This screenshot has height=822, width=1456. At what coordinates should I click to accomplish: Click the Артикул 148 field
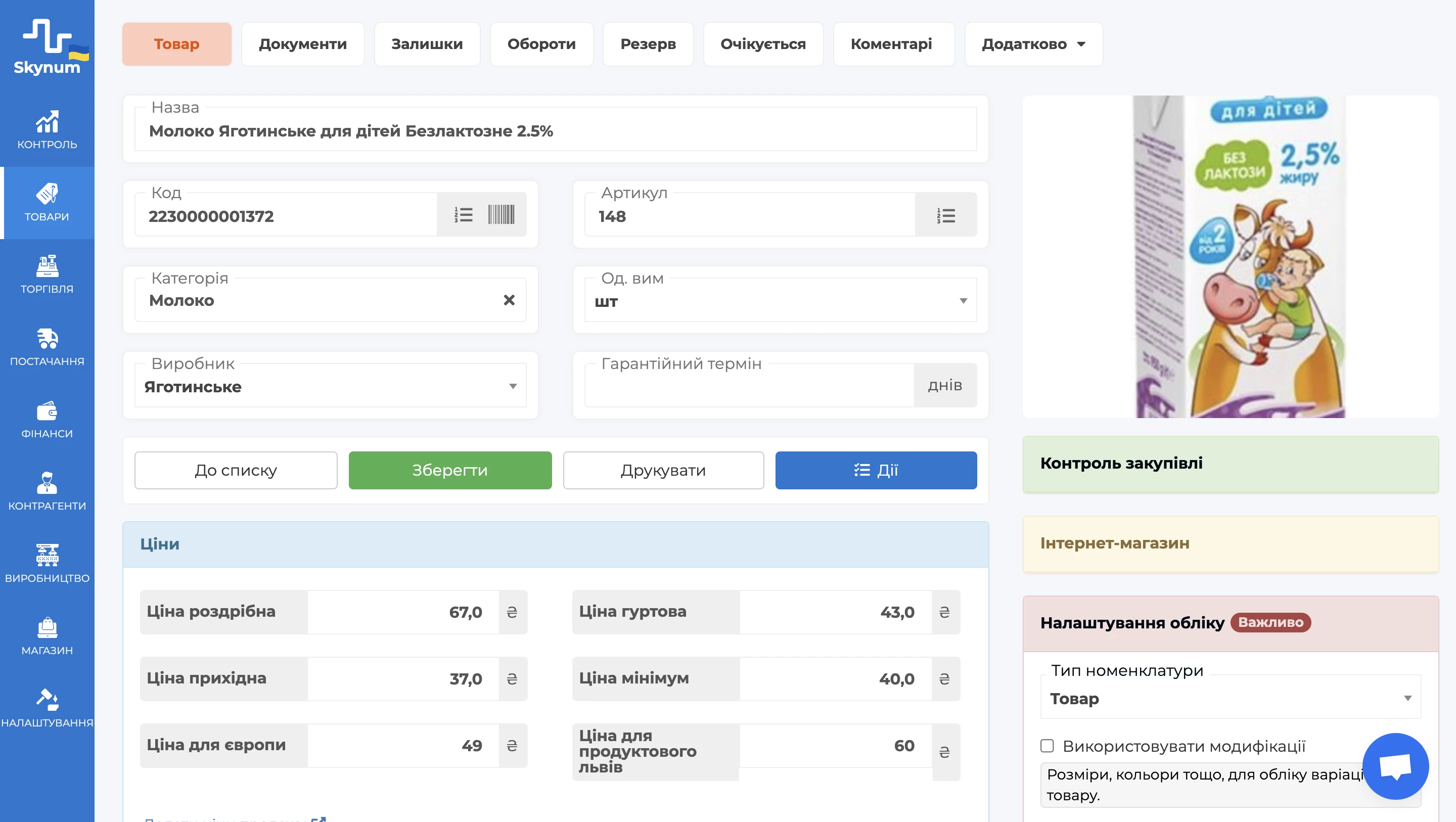(750, 215)
